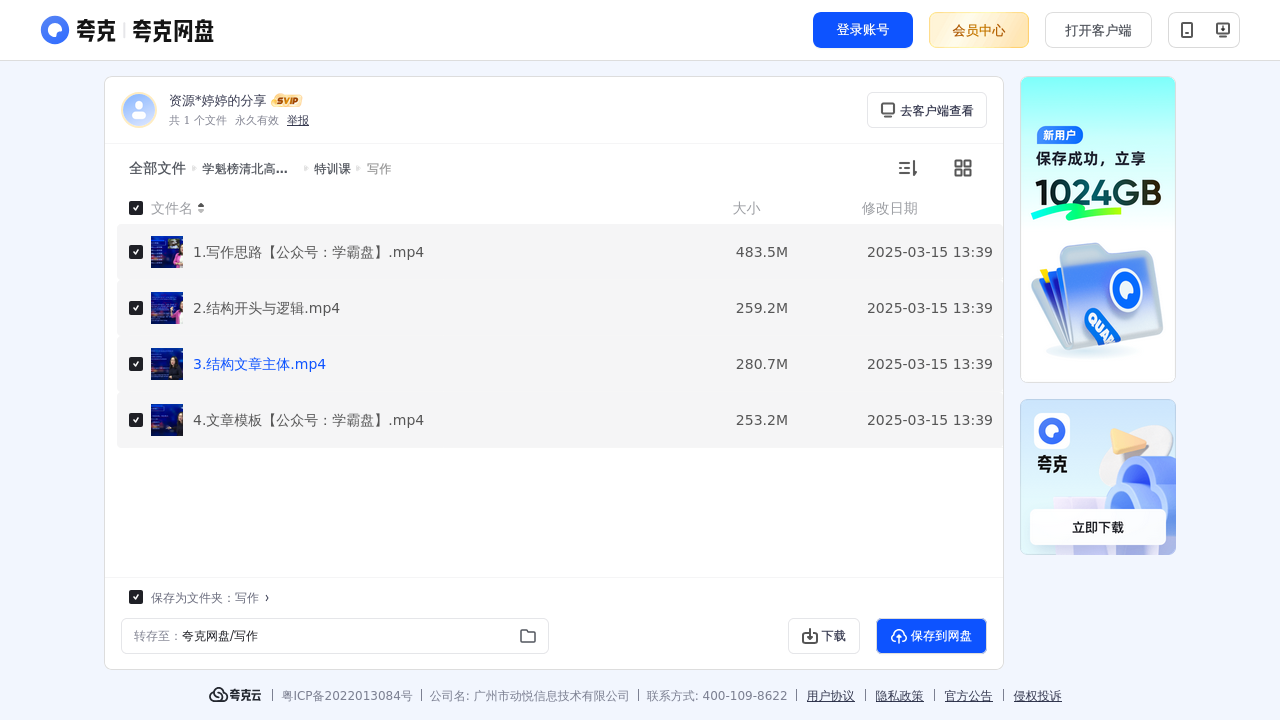
Task: Click the sharer's avatar icon
Action: point(139,110)
